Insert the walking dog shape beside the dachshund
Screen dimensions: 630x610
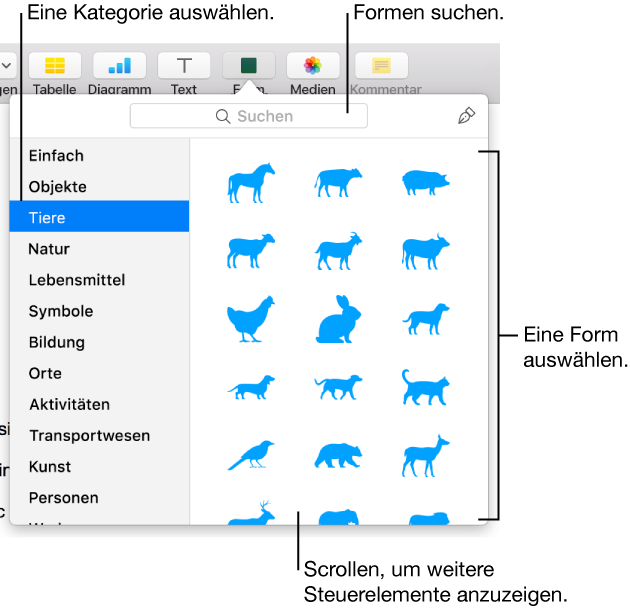[338, 387]
